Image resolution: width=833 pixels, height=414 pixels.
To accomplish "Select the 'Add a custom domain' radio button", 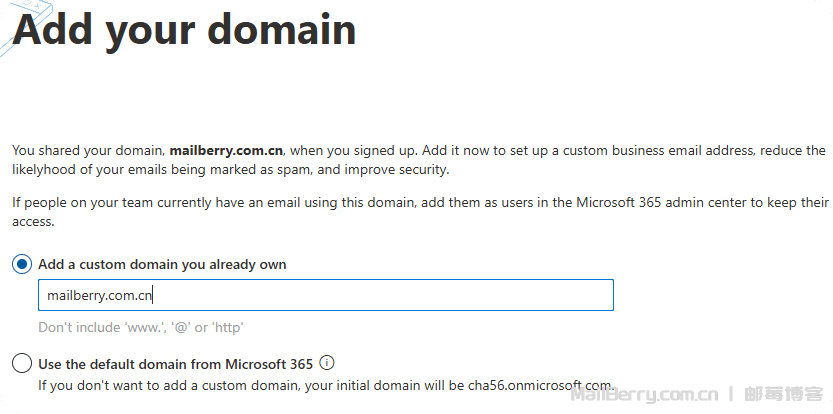I will tap(21, 265).
